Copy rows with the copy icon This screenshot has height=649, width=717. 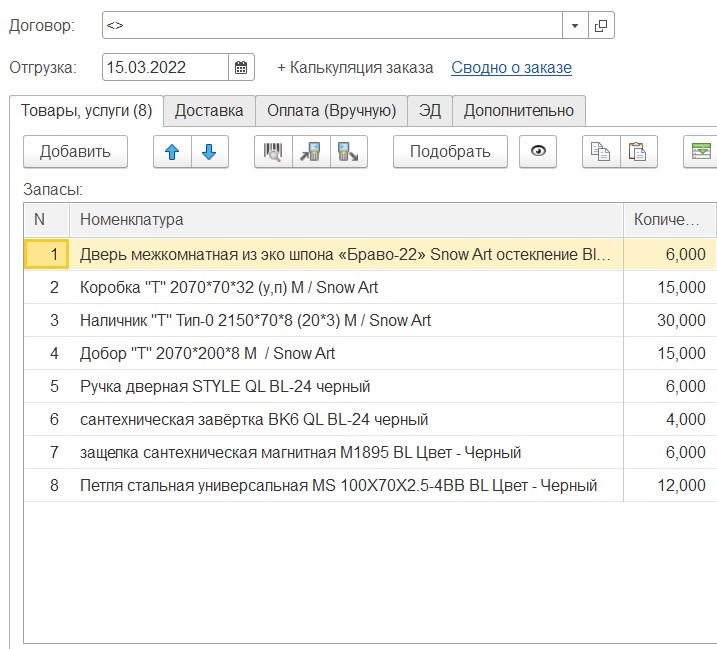coord(601,152)
